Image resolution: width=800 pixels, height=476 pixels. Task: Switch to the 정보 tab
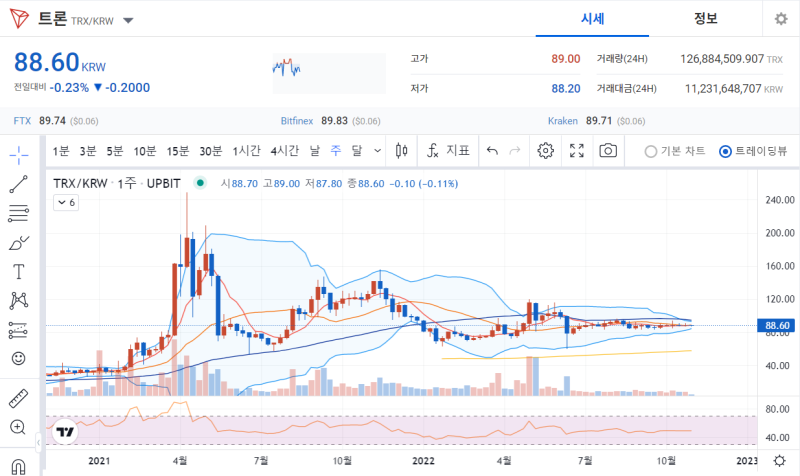pos(706,19)
